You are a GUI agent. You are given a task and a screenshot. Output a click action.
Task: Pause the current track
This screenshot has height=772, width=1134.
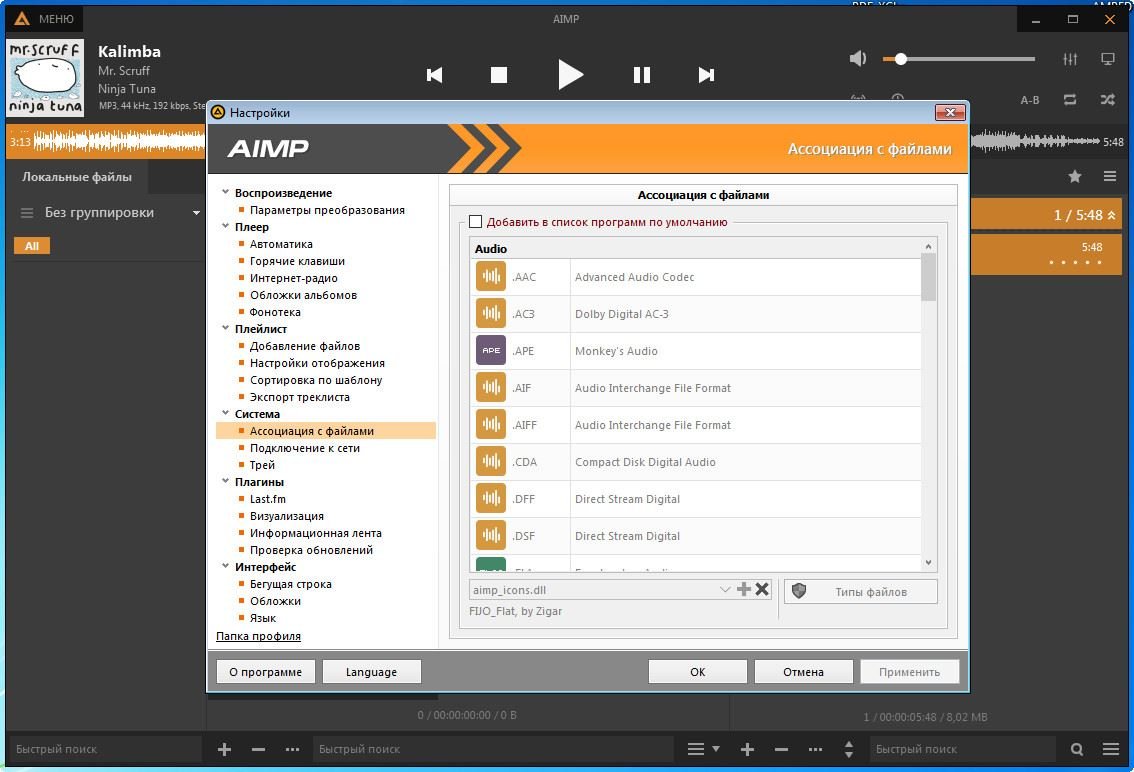tap(642, 75)
